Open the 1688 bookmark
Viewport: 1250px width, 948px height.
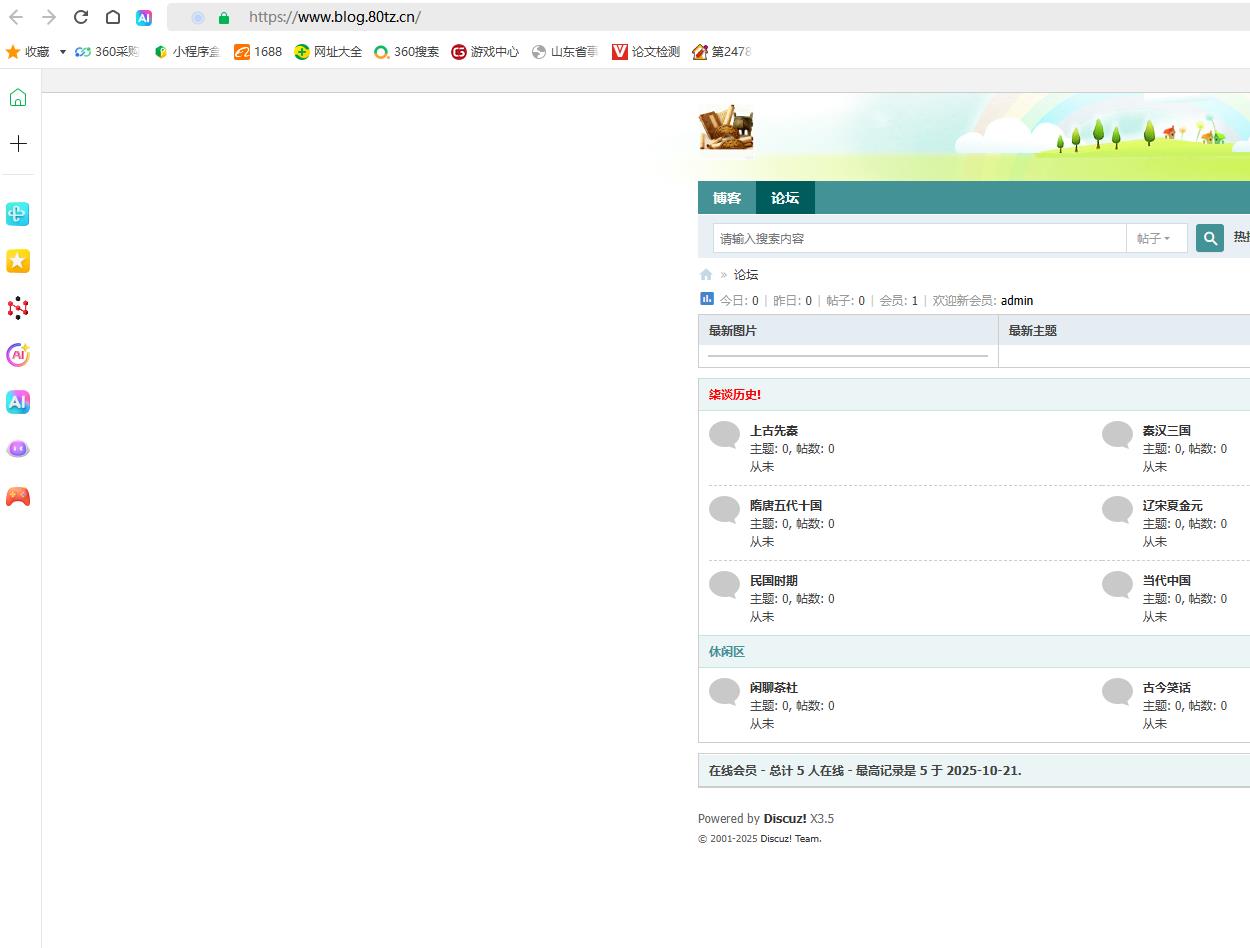coord(258,52)
